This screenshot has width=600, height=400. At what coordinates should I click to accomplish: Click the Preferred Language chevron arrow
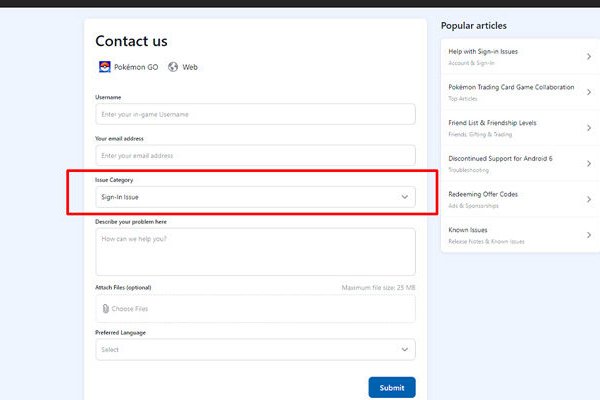click(x=405, y=349)
